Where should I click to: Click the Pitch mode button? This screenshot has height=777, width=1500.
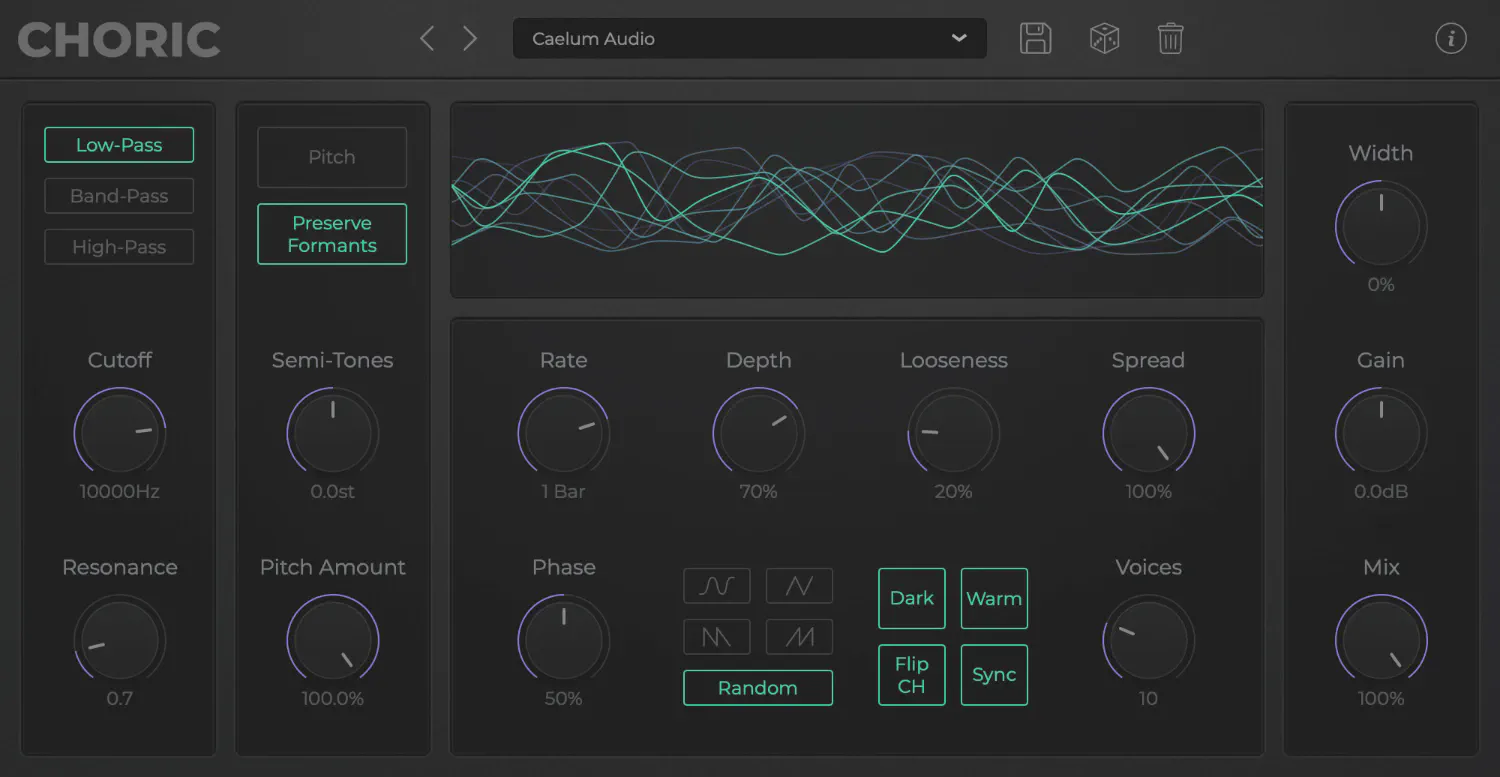point(332,157)
